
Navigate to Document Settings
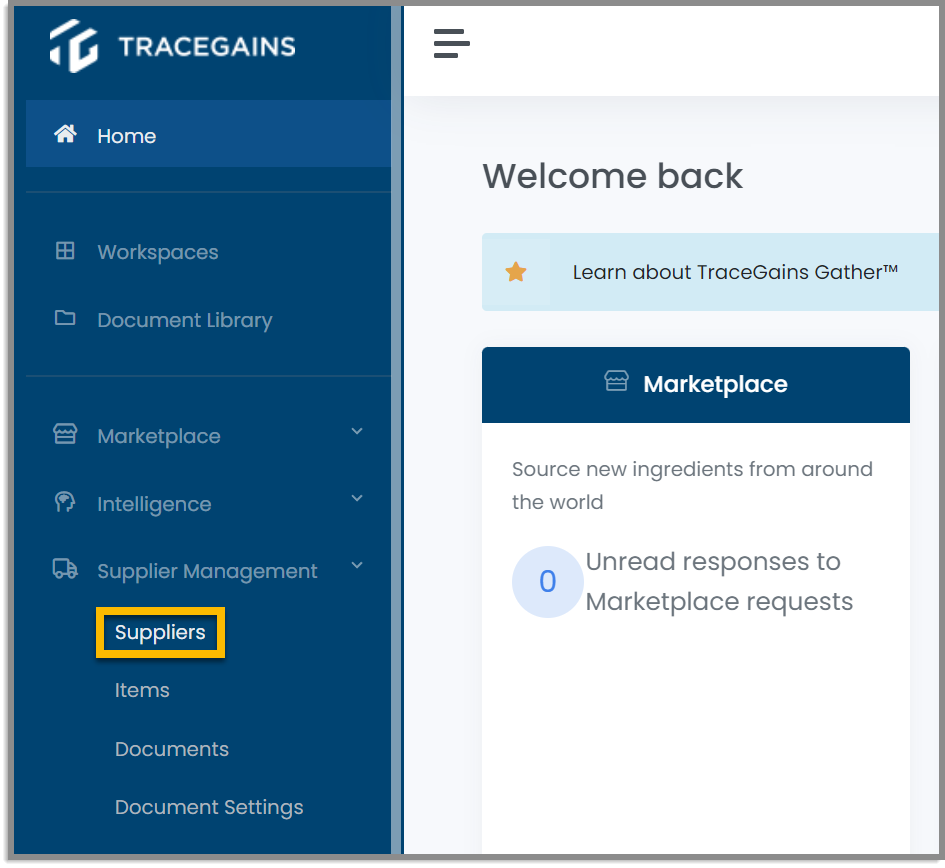[x=209, y=807]
